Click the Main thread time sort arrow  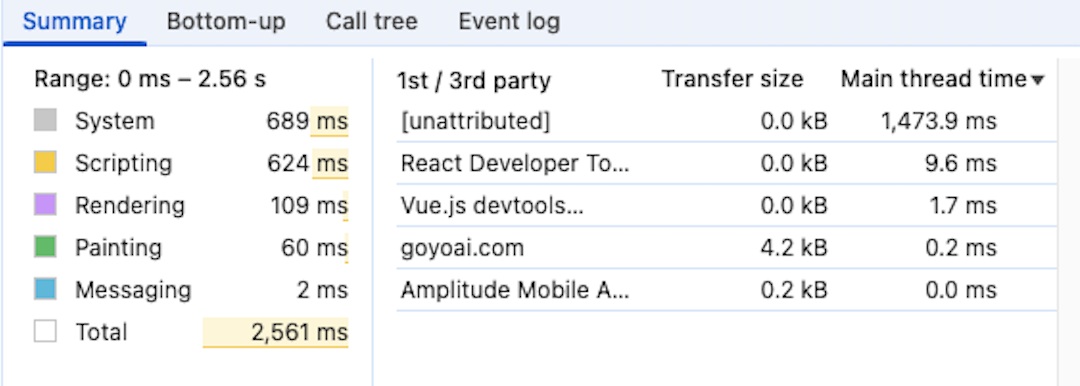[x=1038, y=81]
